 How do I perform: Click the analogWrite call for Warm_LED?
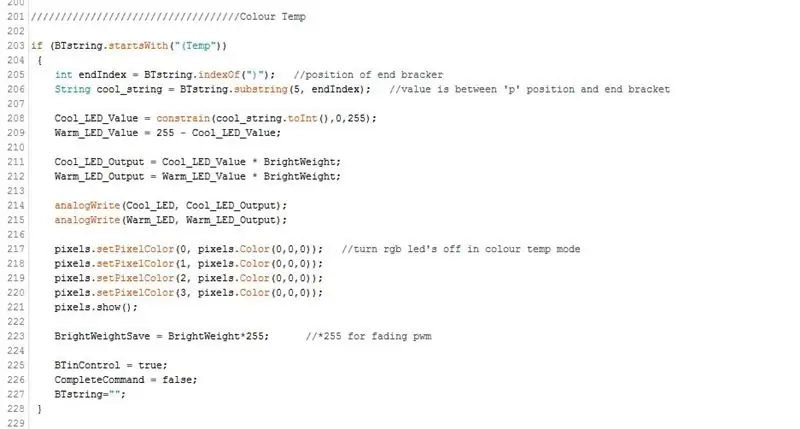87,220
